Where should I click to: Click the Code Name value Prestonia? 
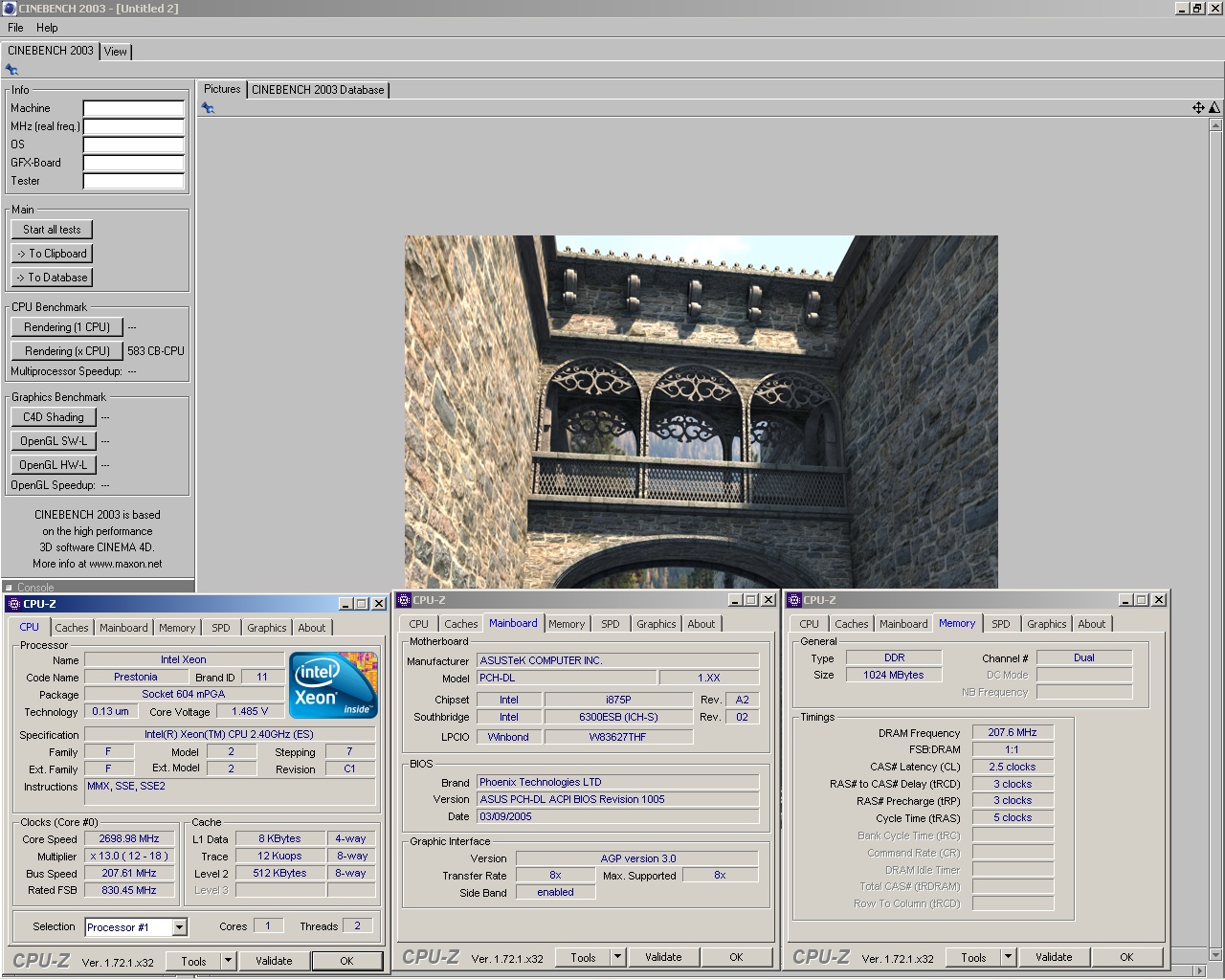pyautogui.click(x=136, y=677)
